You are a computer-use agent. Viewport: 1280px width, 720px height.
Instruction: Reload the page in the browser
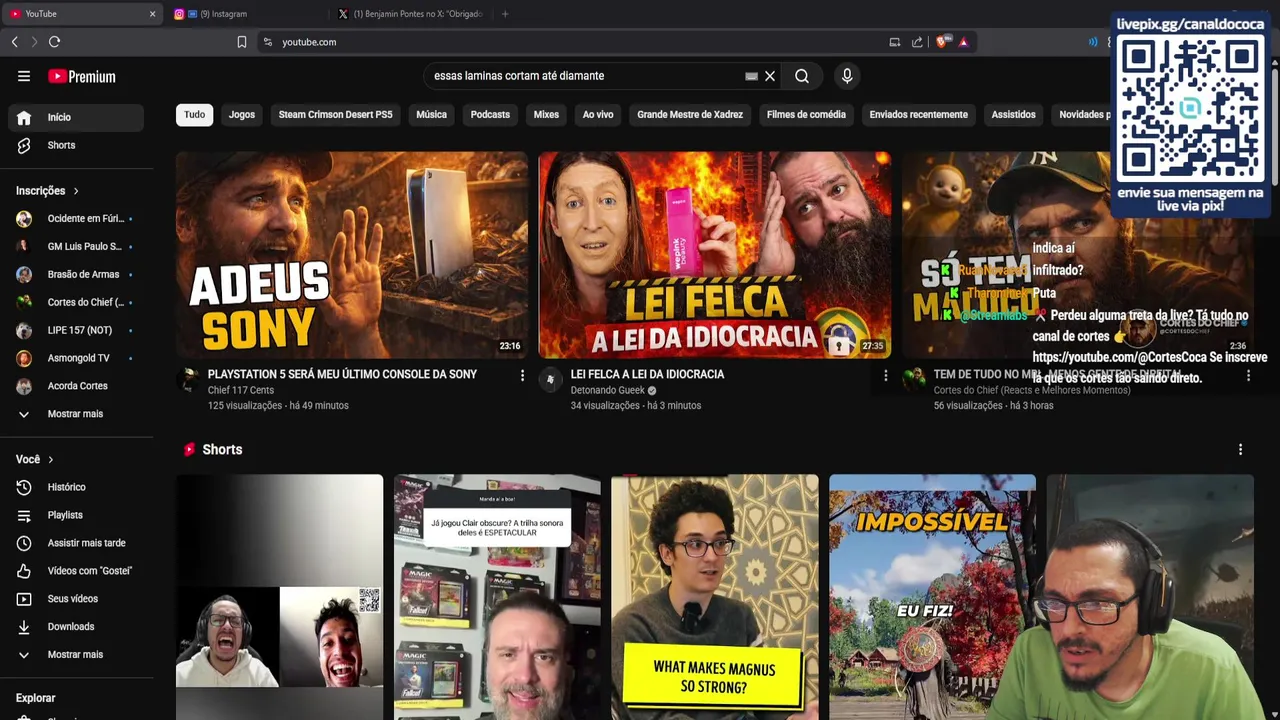54,42
